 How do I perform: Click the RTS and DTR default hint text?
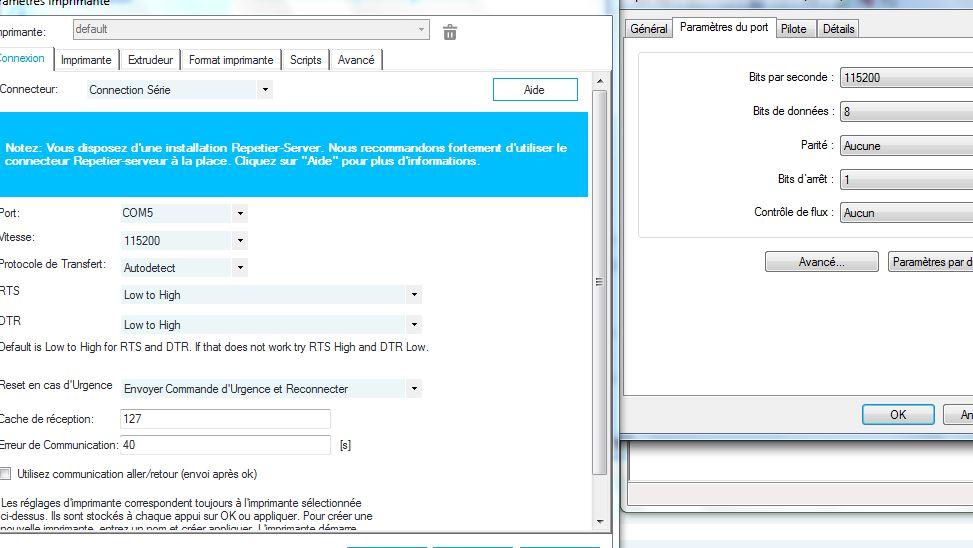[214, 347]
